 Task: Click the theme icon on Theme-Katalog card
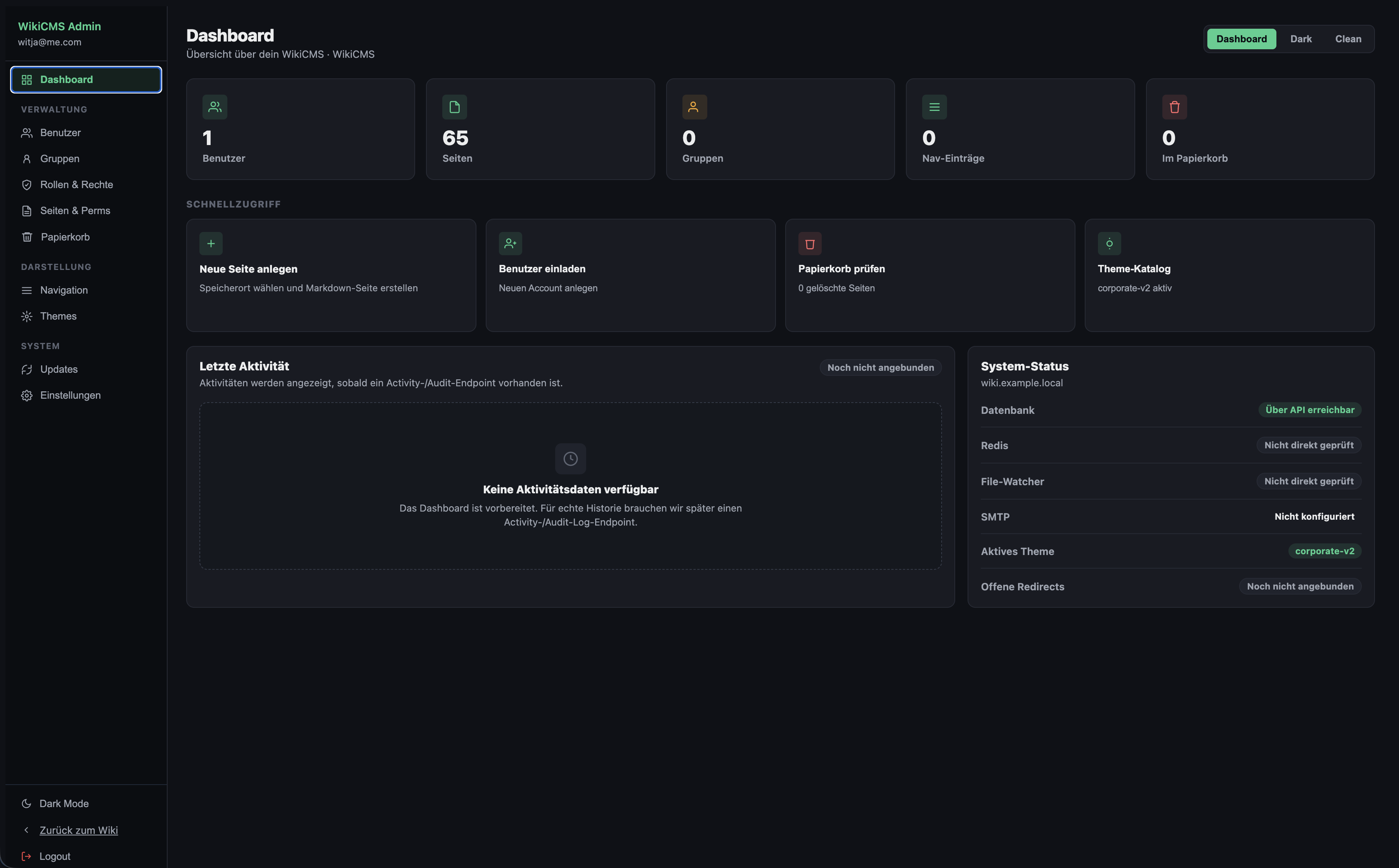tap(1110, 244)
